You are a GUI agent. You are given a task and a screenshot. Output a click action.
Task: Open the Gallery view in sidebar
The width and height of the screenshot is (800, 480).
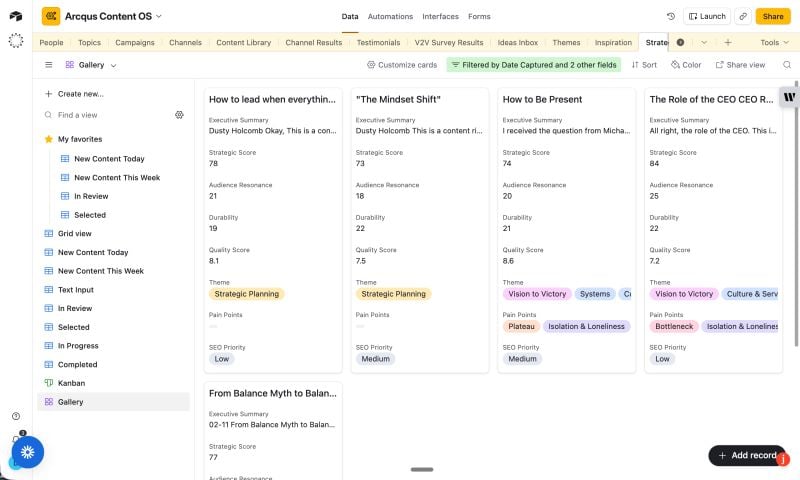point(113,402)
